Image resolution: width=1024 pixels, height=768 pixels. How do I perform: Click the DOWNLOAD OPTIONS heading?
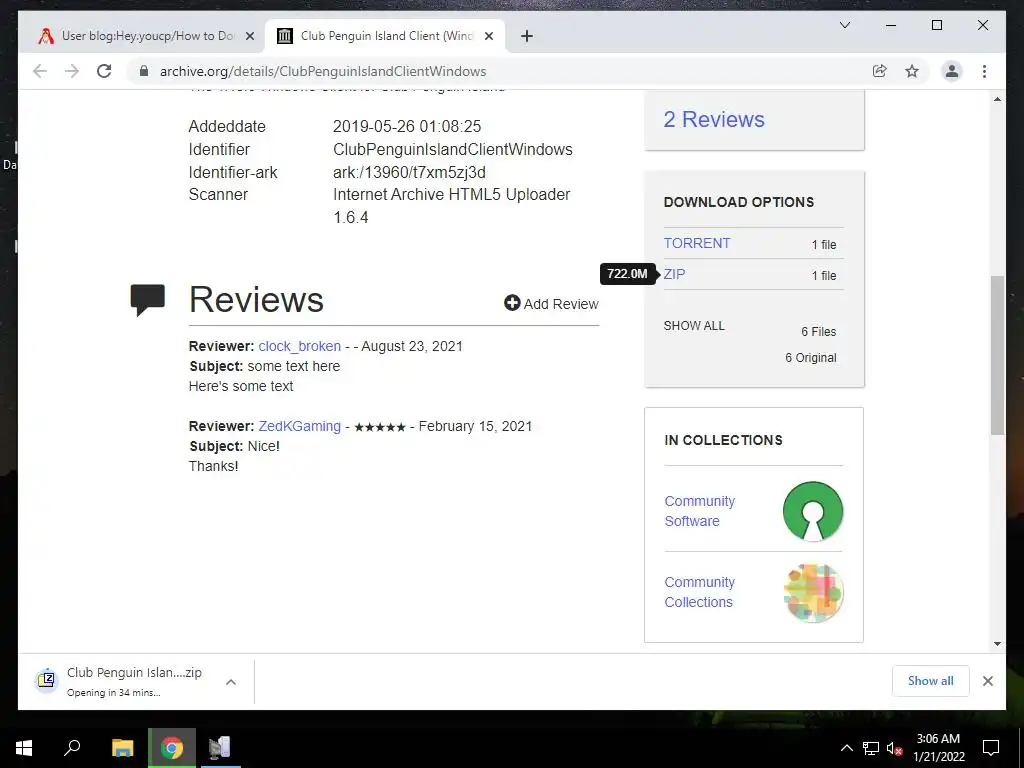(x=739, y=202)
